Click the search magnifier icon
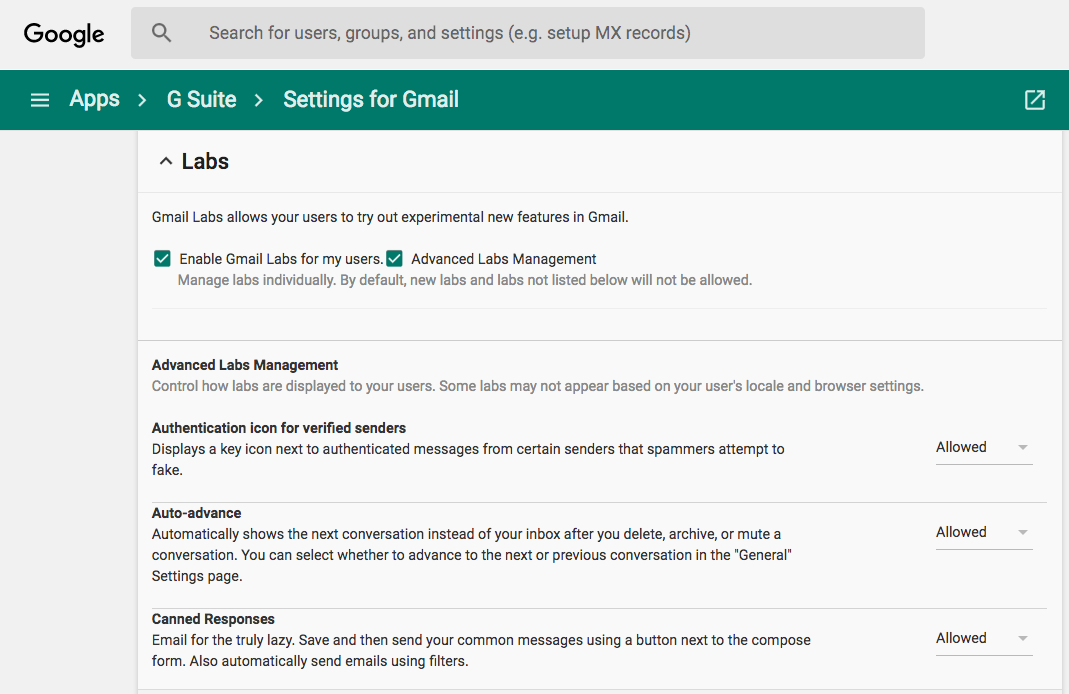Screen dimensions: 1069x694 click(x=162, y=33)
